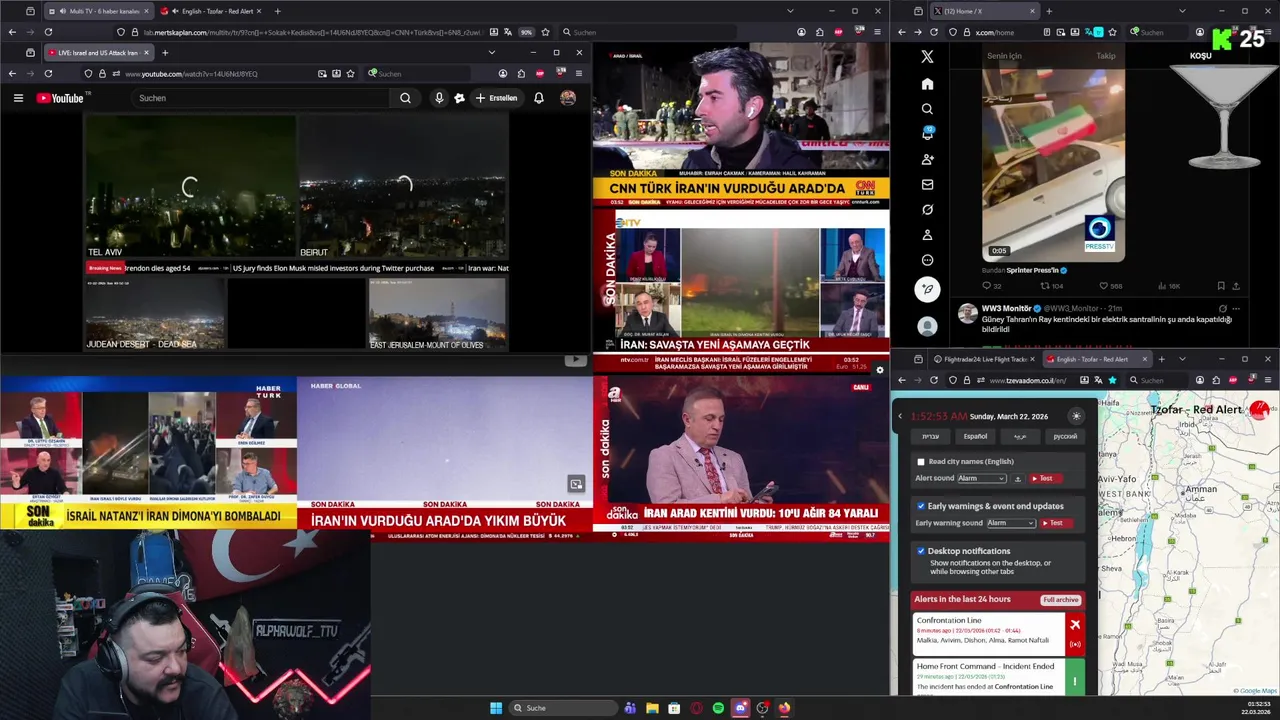Start YouTube voice search with the microphone

click(439, 98)
